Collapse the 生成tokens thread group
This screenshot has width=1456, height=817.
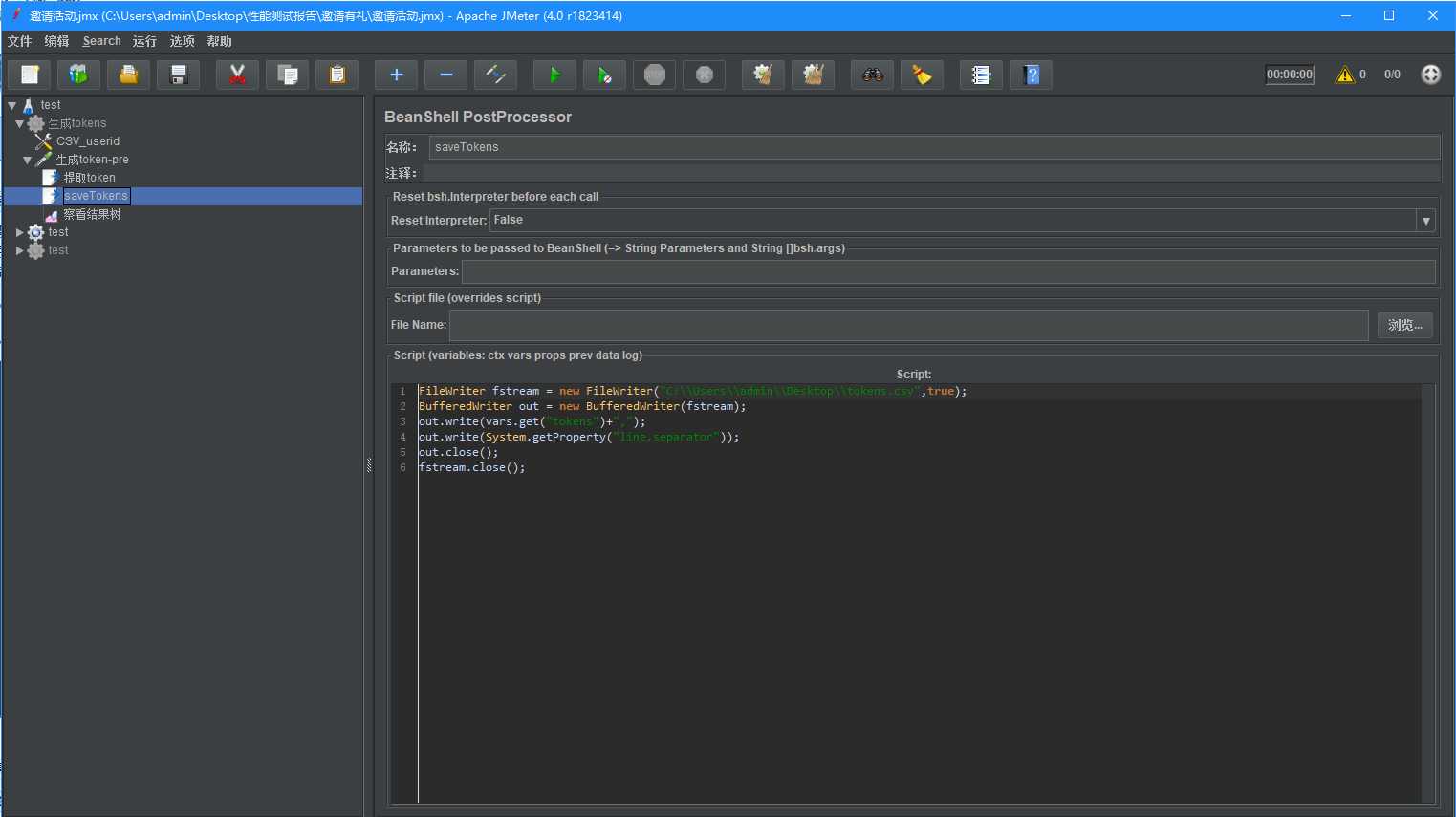(20, 123)
